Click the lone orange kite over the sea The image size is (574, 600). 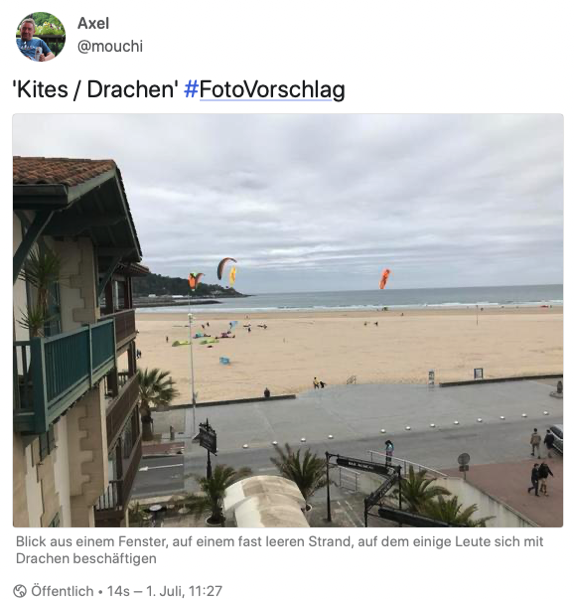[x=385, y=279]
